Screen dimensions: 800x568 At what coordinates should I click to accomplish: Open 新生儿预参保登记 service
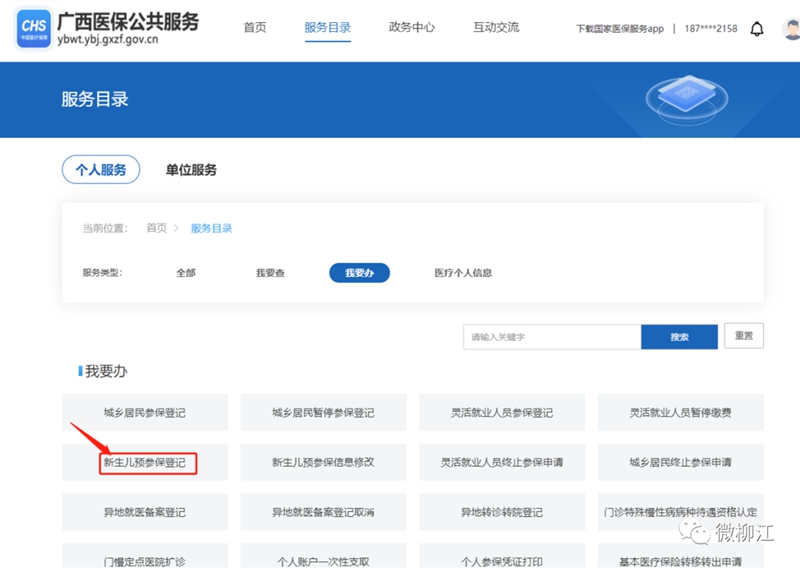click(144, 463)
